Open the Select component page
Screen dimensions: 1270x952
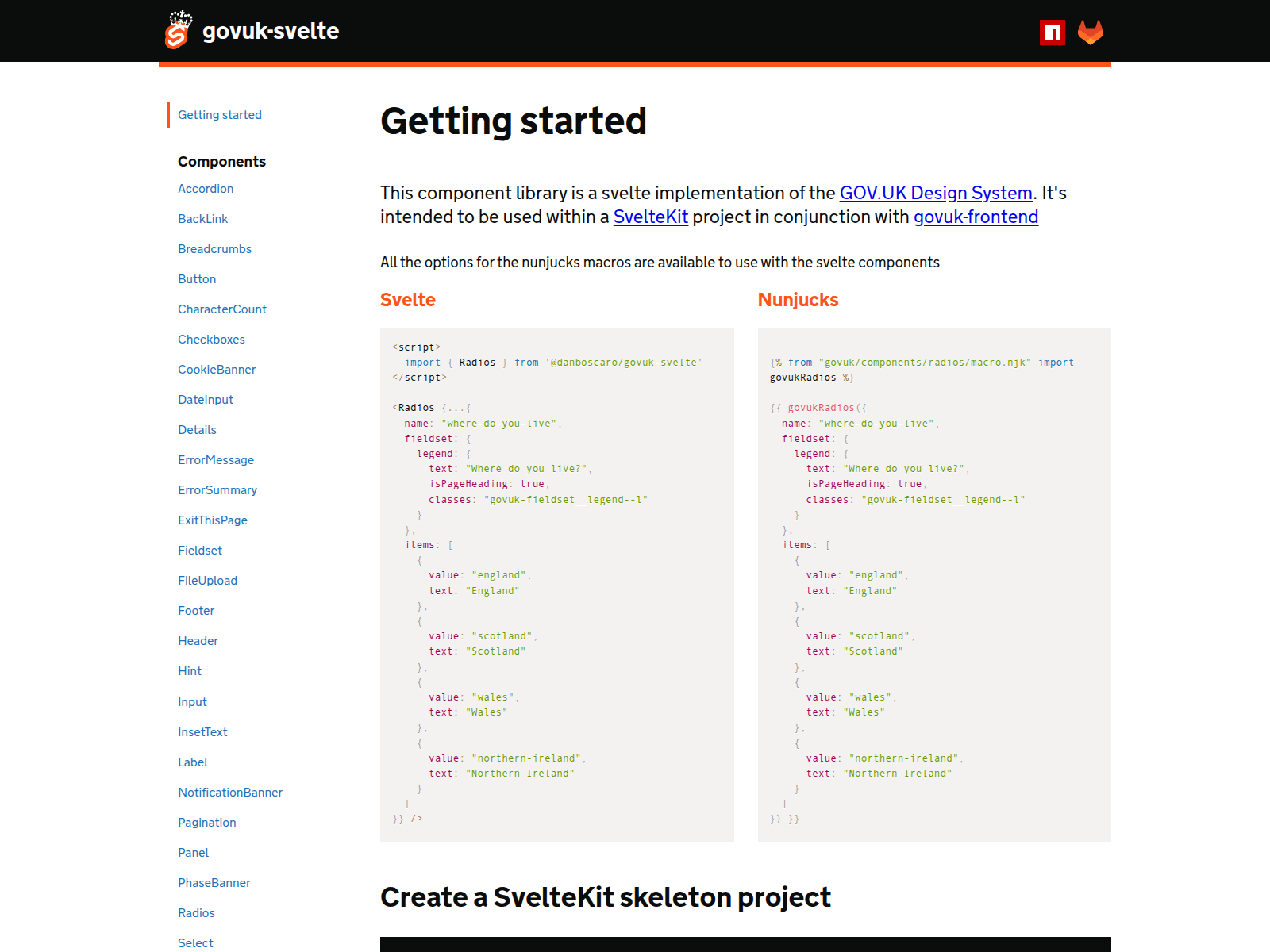[x=195, y=943]
